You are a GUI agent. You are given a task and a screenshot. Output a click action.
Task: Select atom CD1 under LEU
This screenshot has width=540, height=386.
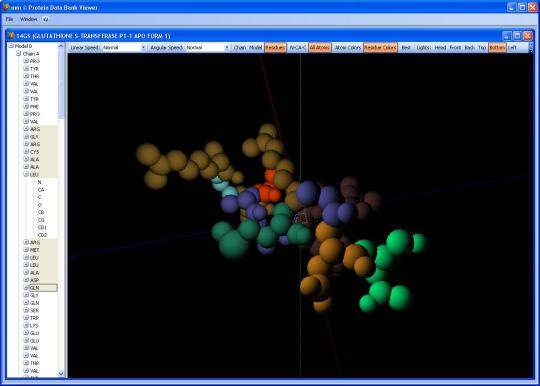(42, 228)
